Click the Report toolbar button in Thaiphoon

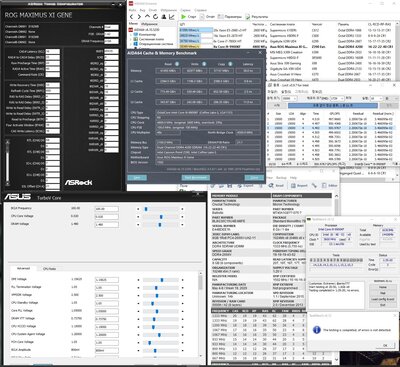click(x=299, y=185)
